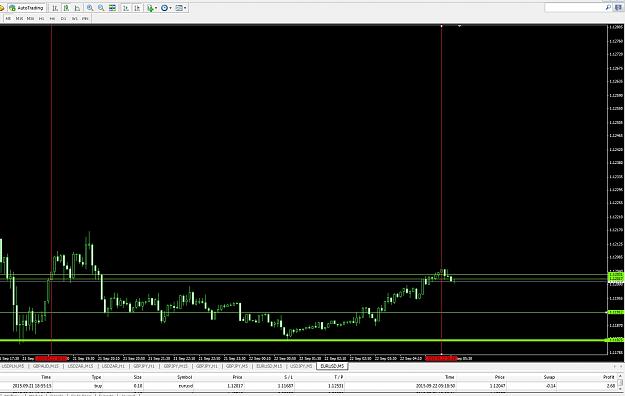
Task: Switch chart to candlesticks mode
Action: [66, 8]
